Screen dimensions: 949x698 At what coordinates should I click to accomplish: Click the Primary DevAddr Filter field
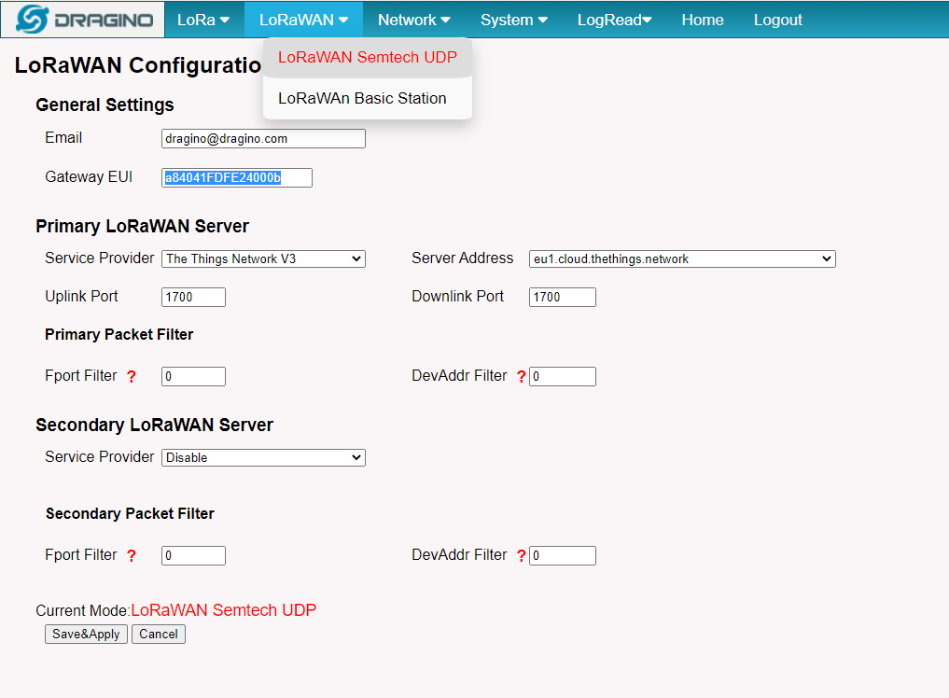coord(562,377)
